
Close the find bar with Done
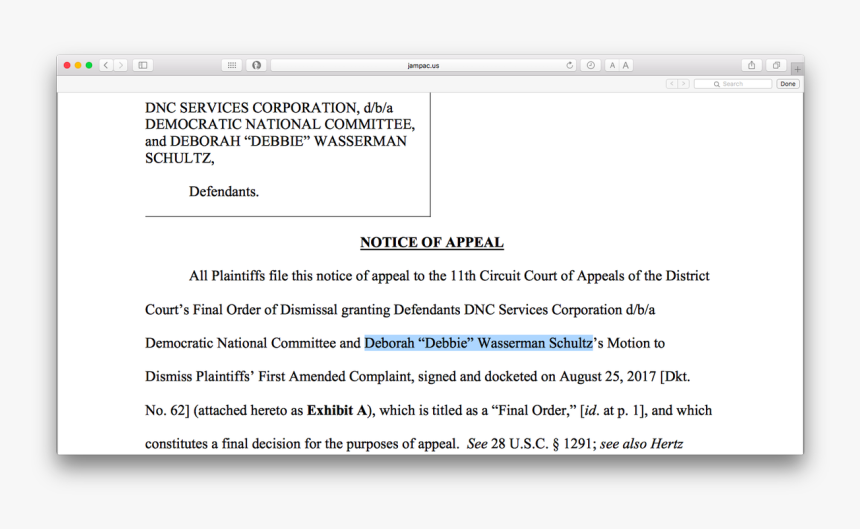coord(788,84)
